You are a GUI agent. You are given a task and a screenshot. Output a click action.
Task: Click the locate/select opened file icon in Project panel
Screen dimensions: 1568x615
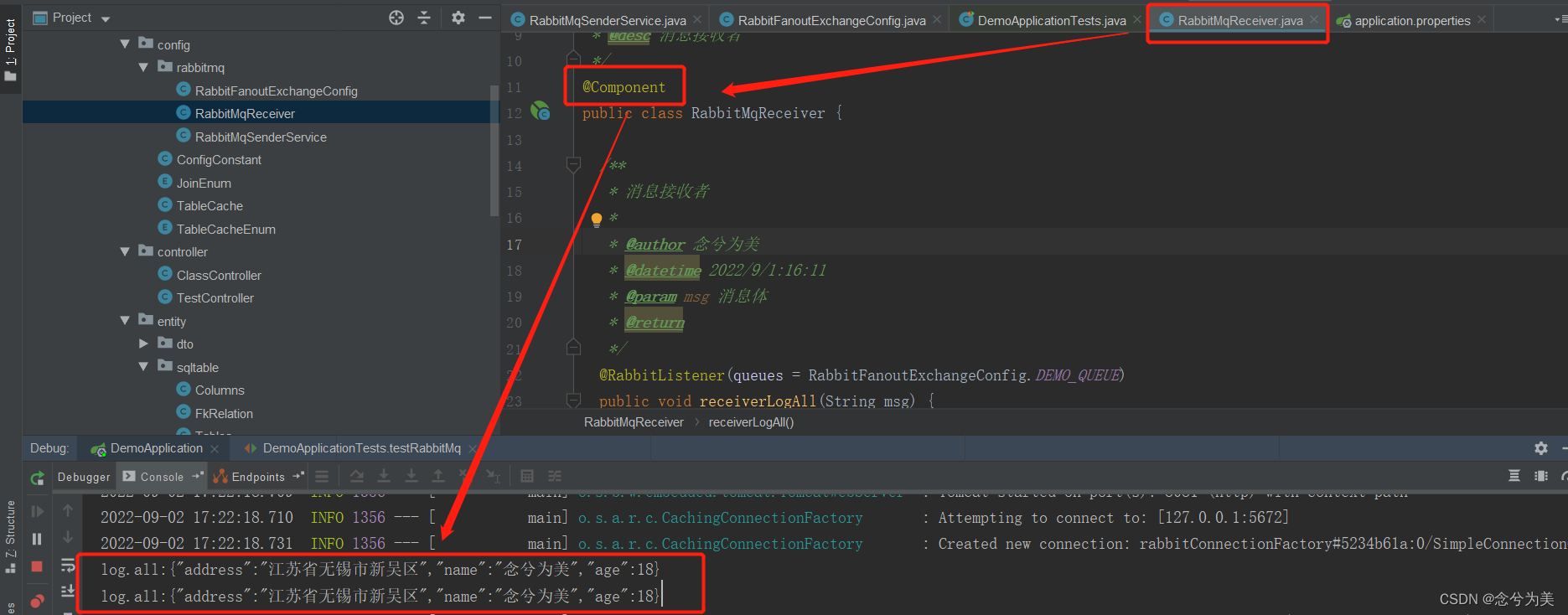tap(396, 18)
